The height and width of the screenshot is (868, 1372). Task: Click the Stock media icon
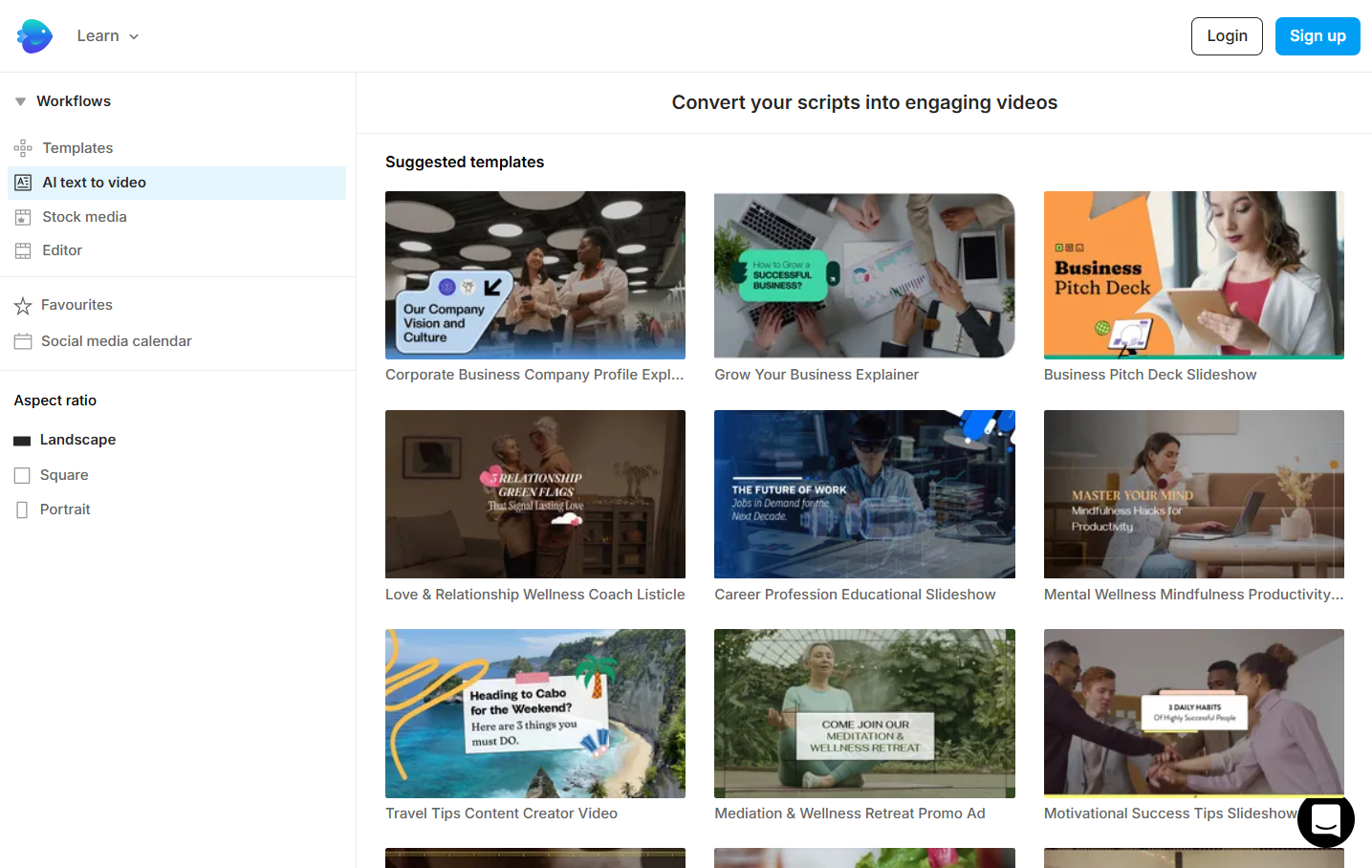[23, 217]
